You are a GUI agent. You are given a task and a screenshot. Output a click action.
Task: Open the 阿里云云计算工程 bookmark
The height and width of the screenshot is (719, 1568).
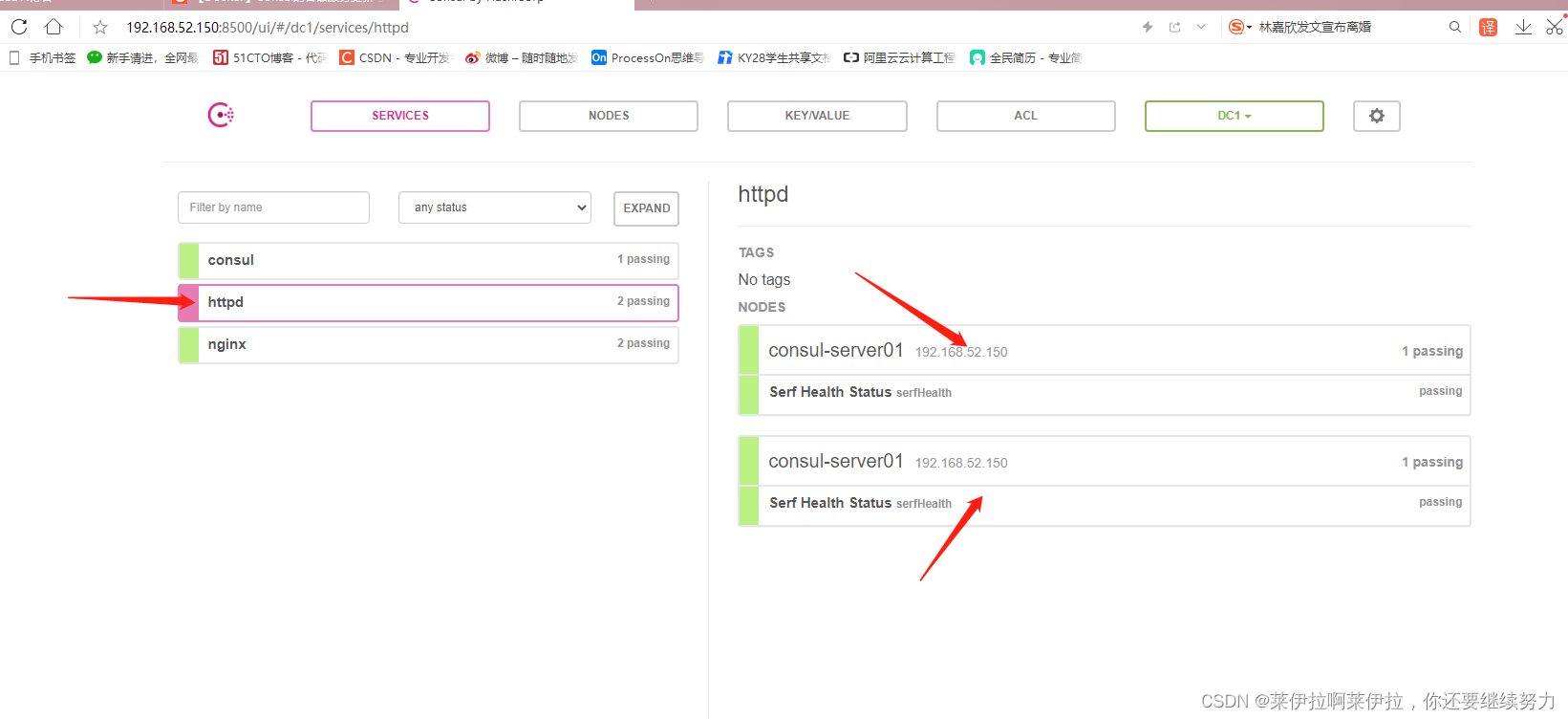pyautogui.click(x=899, y=57)
